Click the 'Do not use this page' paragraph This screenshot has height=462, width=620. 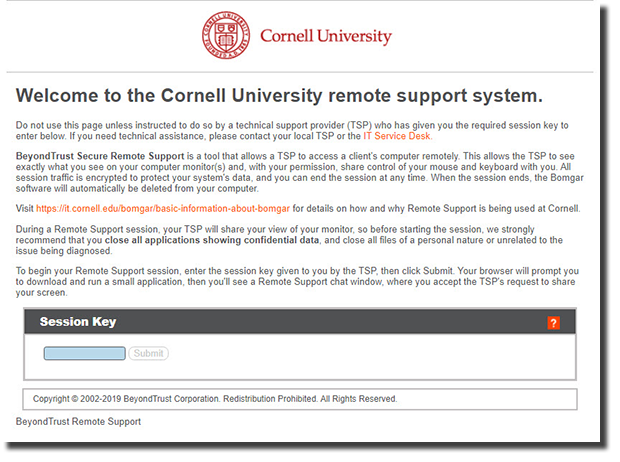click(x=292, y=131)
